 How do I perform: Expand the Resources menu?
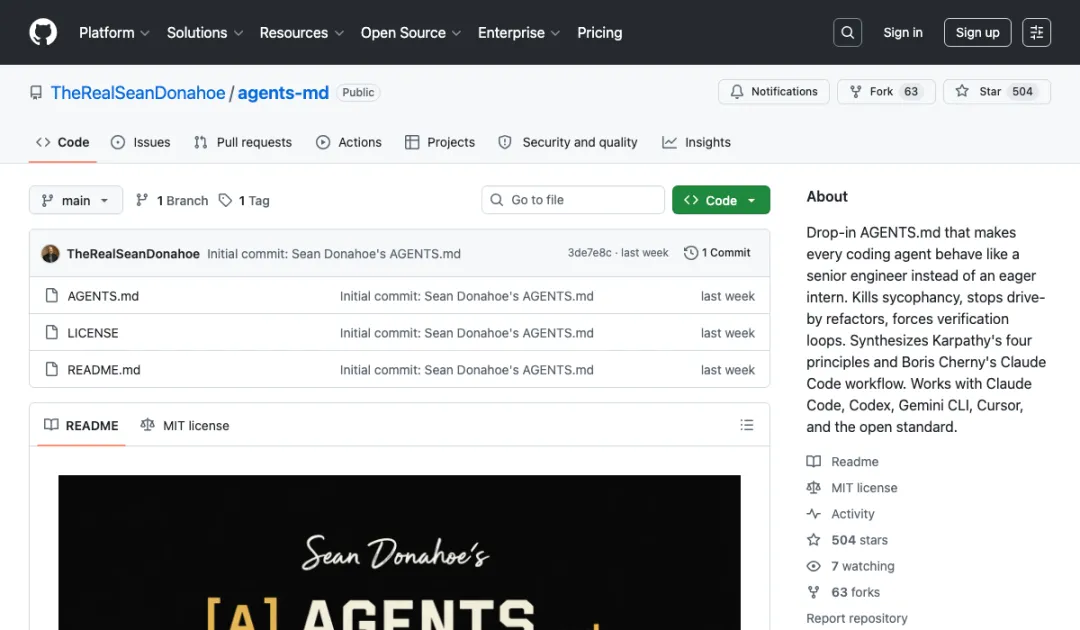(x=302, y=32)
